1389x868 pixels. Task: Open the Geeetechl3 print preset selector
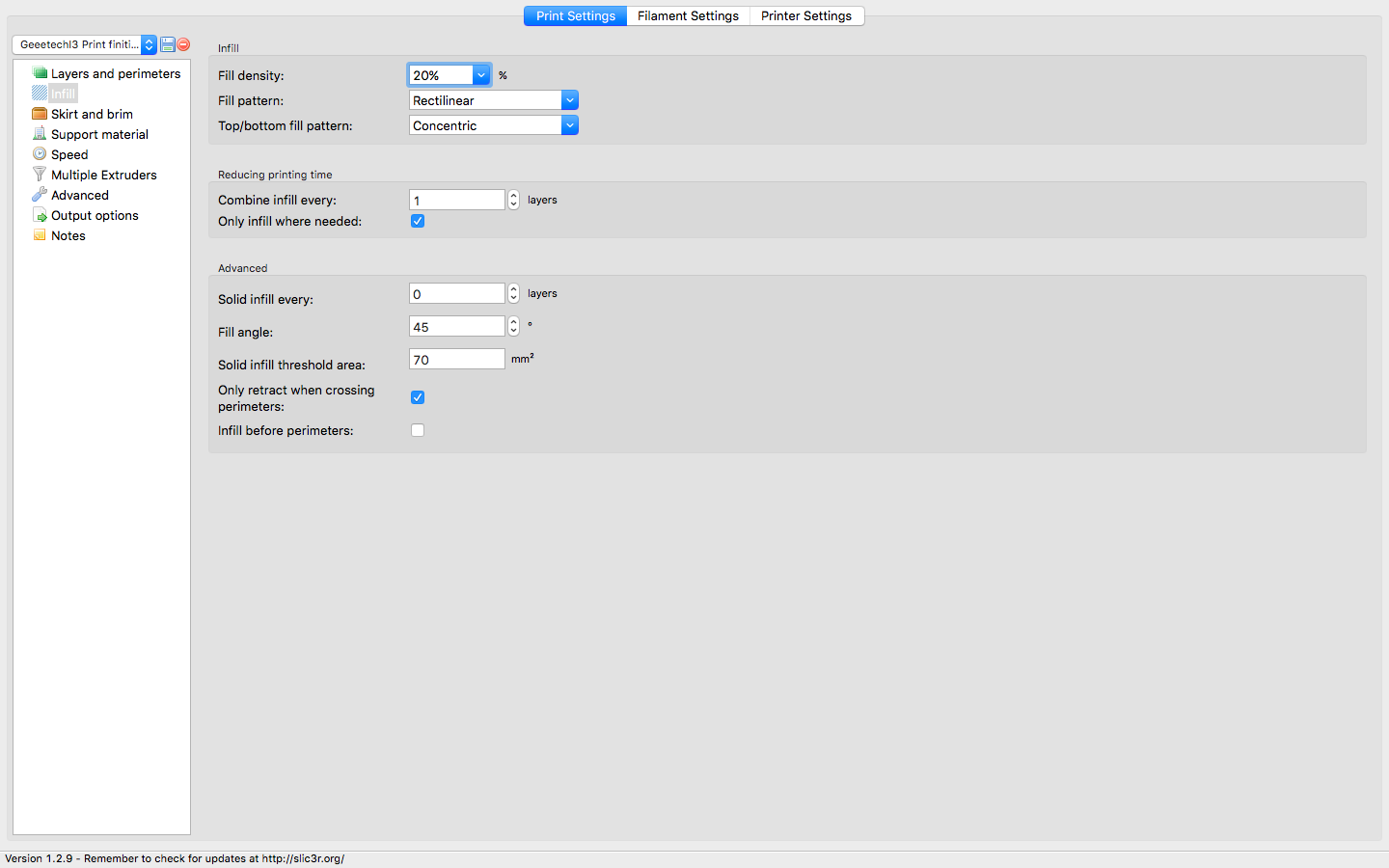pyautogui.click(x=85, y=44)
